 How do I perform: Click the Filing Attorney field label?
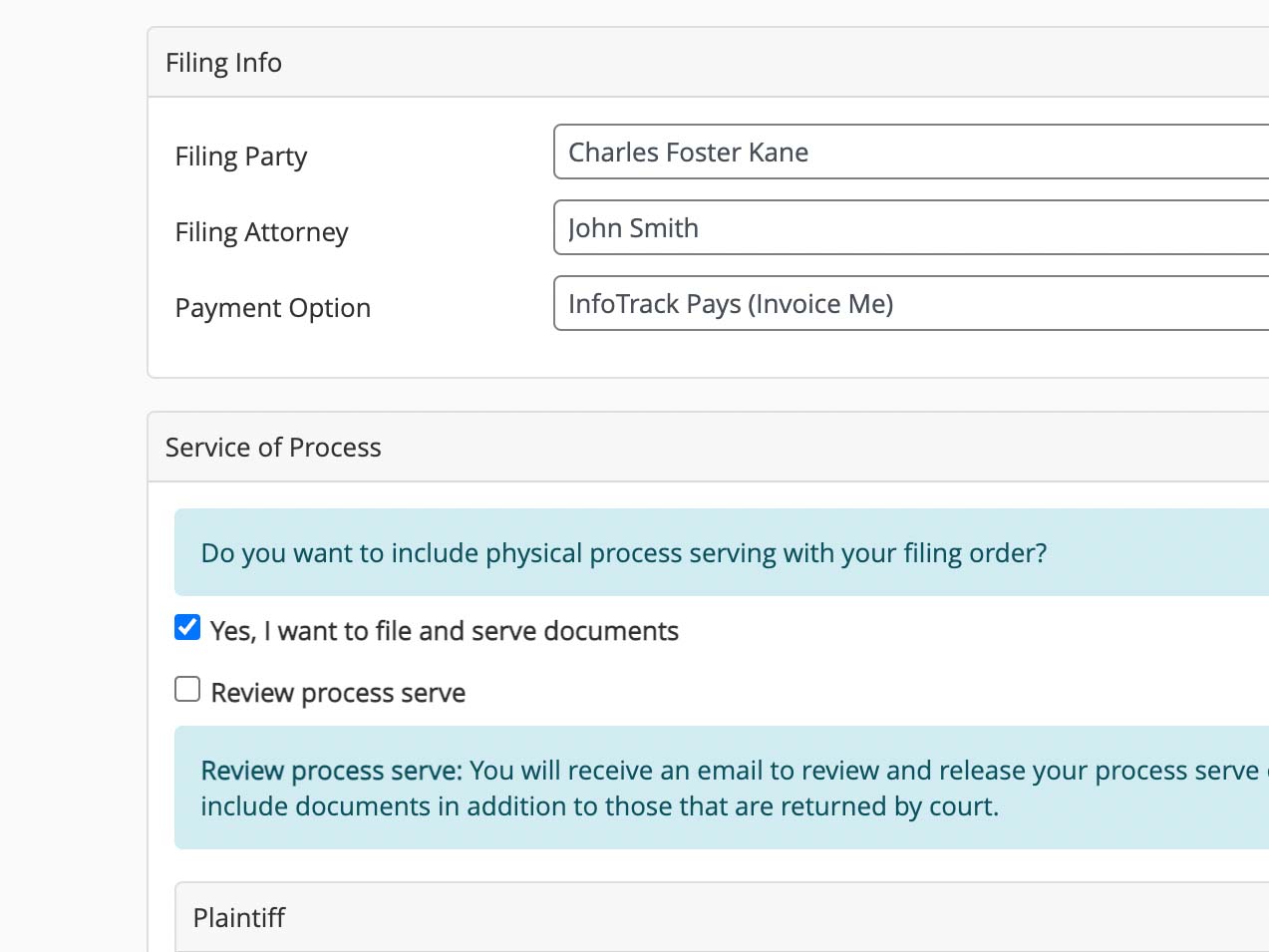click(261, 232)
